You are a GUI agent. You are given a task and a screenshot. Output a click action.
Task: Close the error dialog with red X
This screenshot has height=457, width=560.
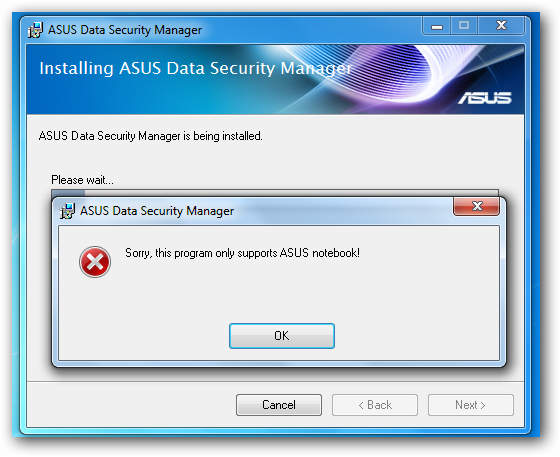coord(476,206)
